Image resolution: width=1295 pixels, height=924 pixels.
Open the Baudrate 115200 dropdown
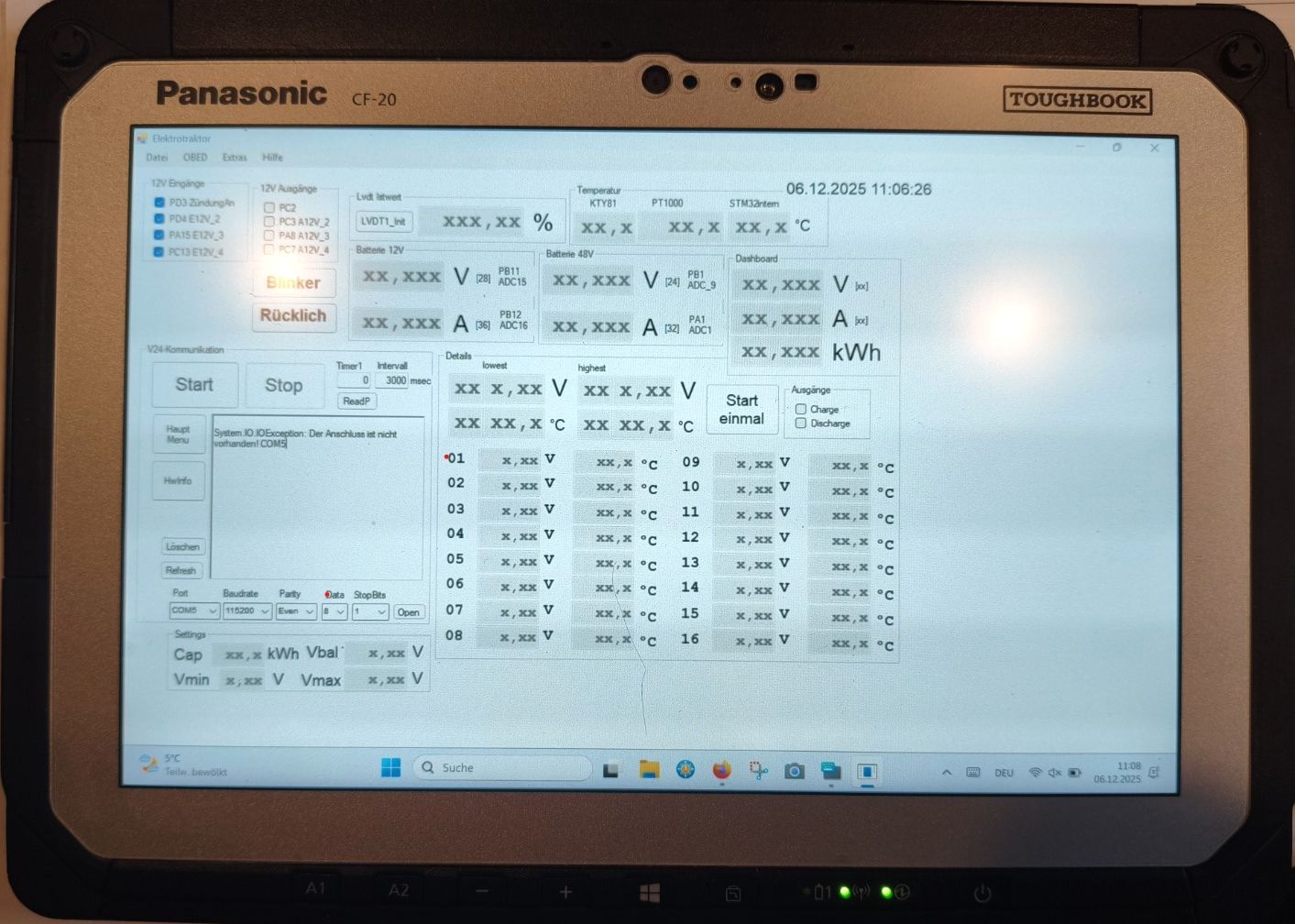(247, 611)
